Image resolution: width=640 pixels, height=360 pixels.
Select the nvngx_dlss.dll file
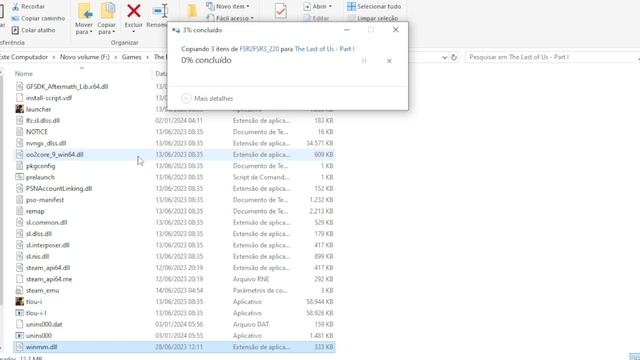point(46,143)
